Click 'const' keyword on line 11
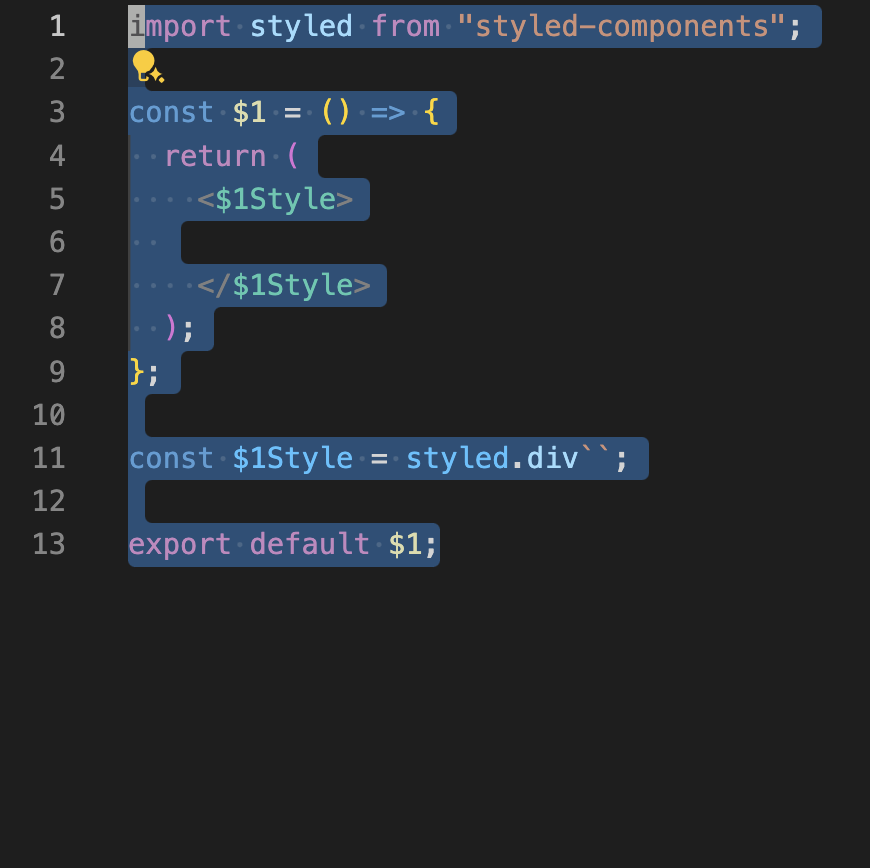The image size is (870, 868). pos(171,458)
